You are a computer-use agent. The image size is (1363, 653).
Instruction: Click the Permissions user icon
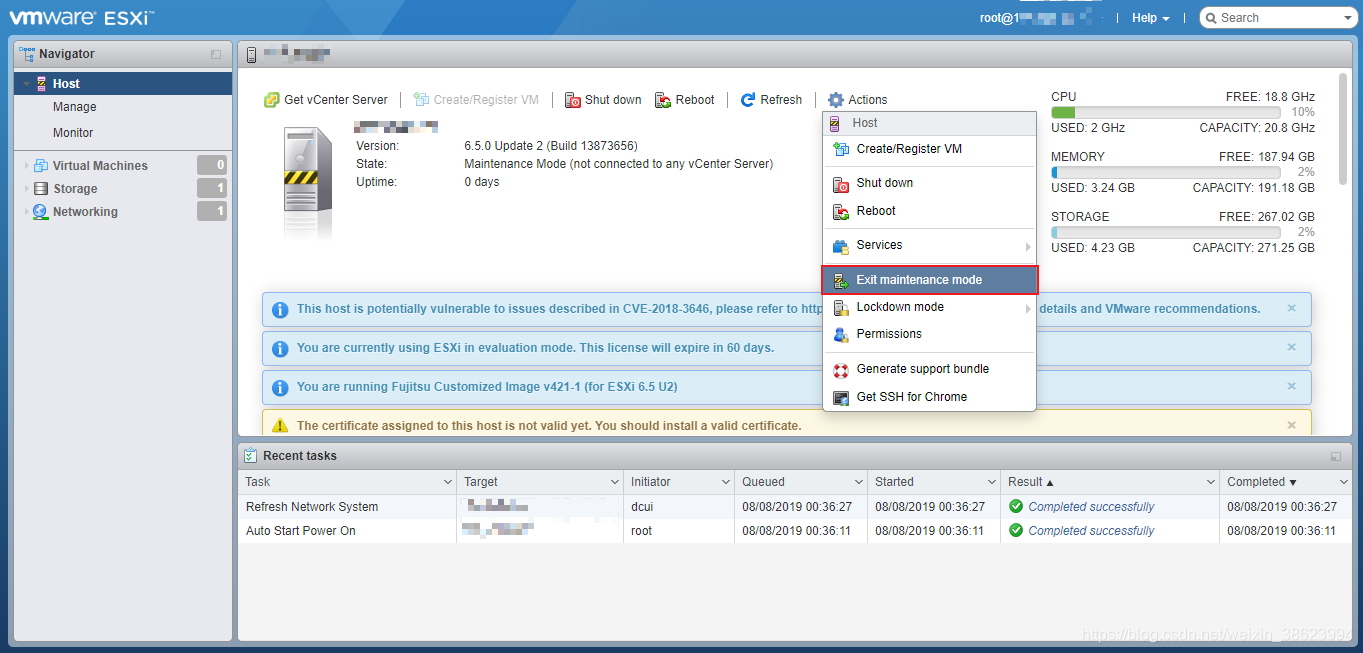[841, 335]
